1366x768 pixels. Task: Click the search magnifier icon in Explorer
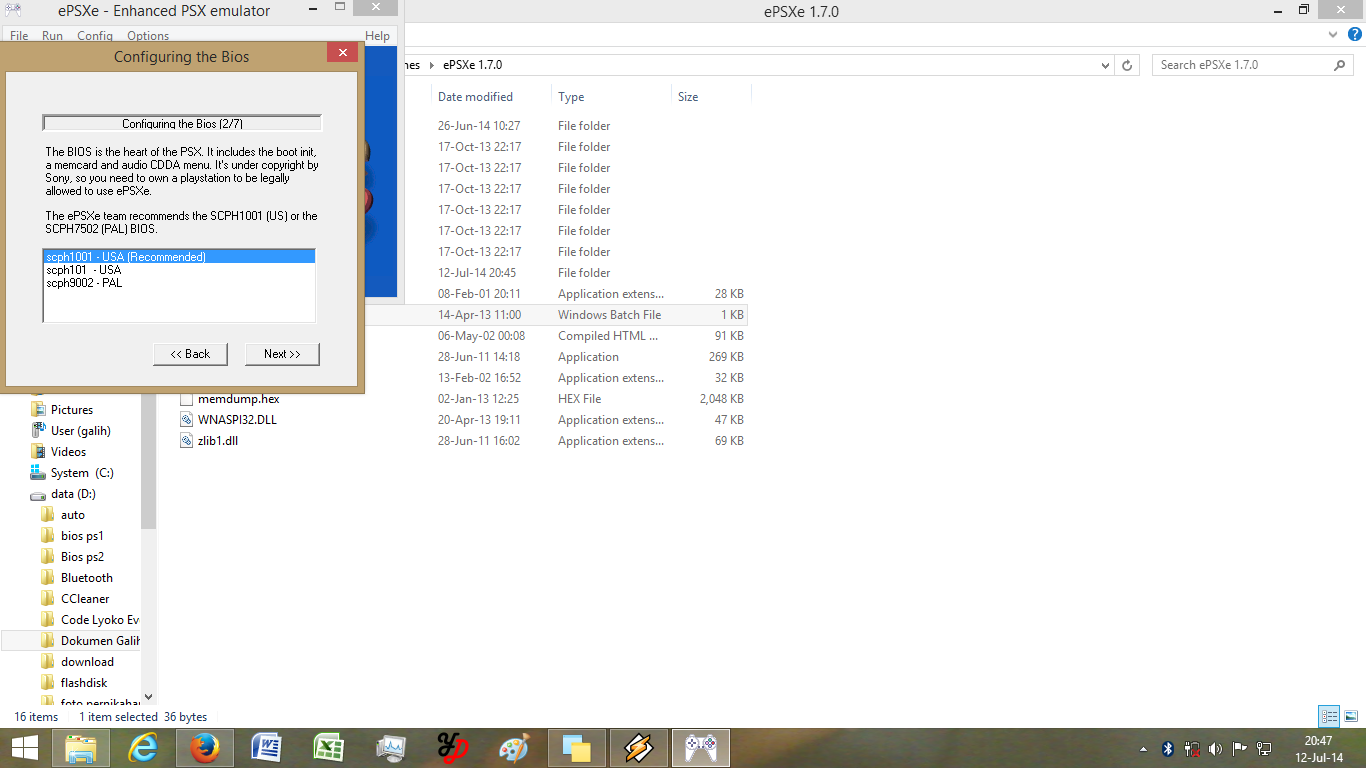(x=1340, y=65)
